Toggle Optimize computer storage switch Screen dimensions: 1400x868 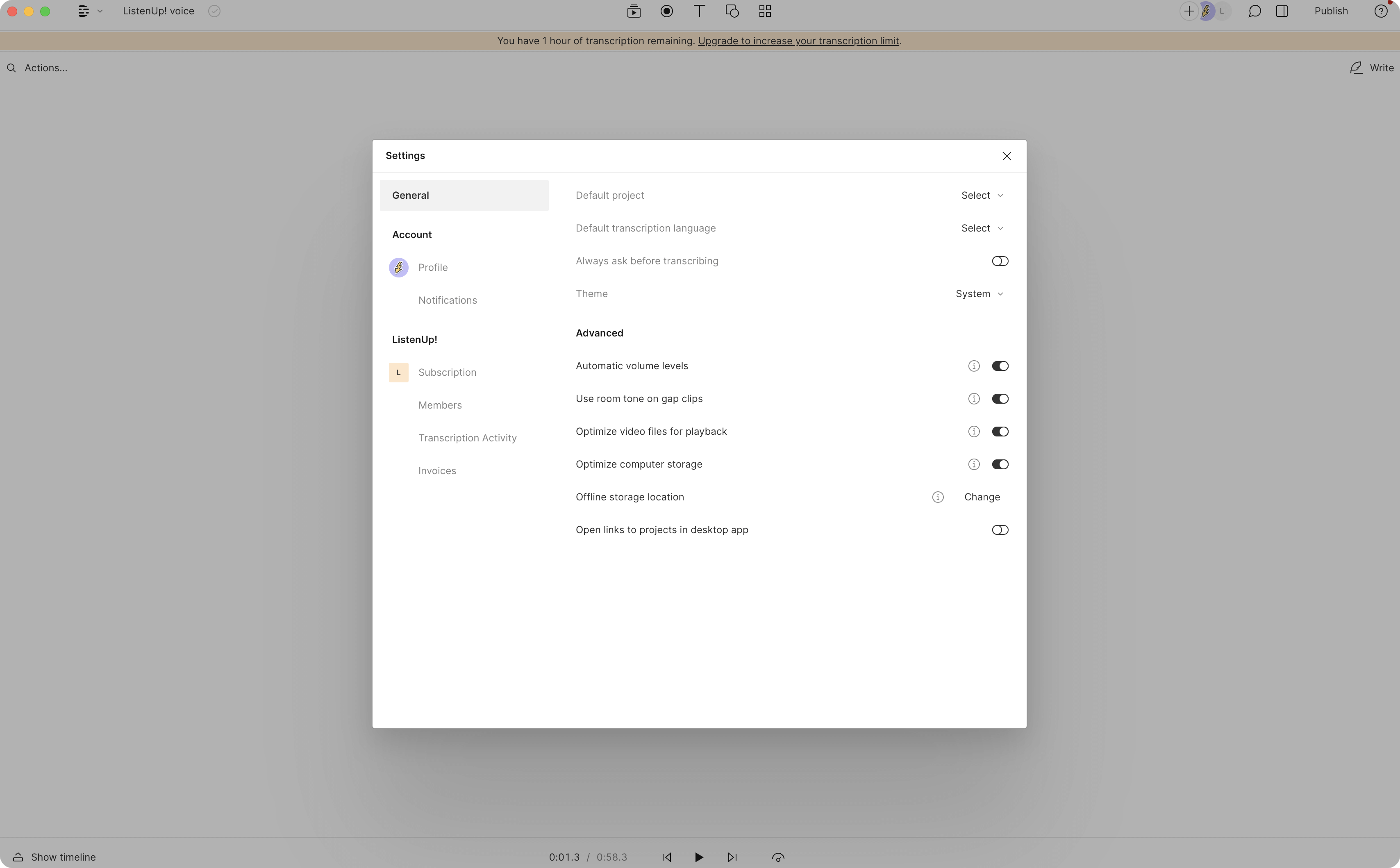click(x=999, y=464)
